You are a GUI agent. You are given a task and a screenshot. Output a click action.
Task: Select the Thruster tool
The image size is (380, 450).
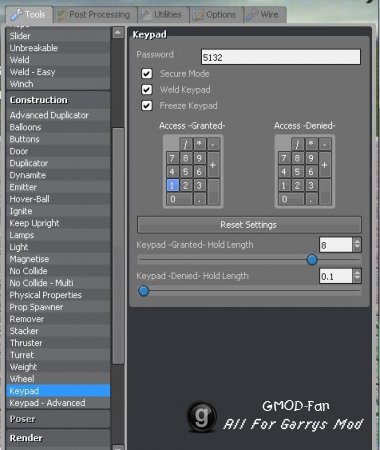click(x=58, y=343)
